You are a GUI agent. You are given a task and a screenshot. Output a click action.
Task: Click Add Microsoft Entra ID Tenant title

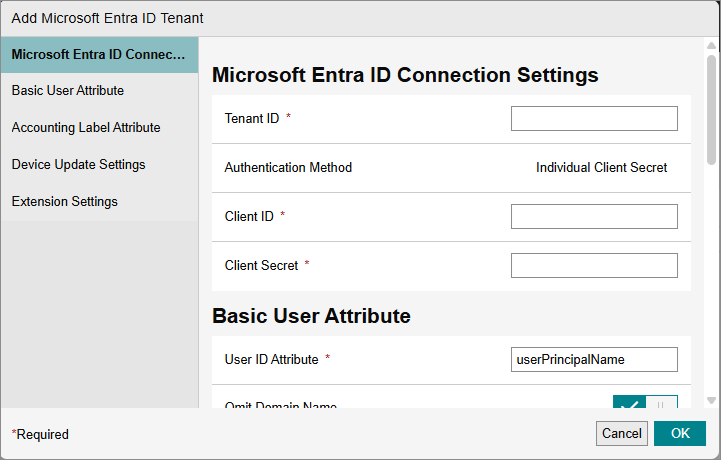click(x=107, y=18)
